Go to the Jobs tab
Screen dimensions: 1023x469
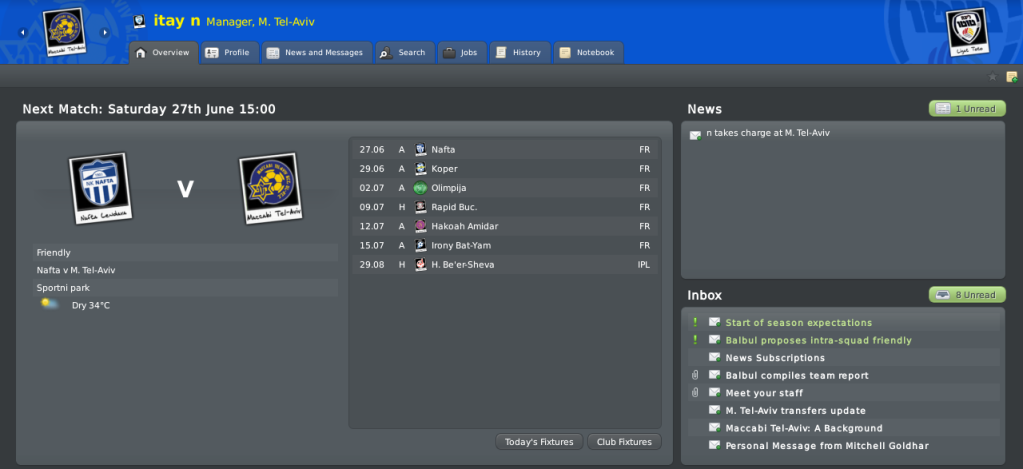tap(462, 53)
